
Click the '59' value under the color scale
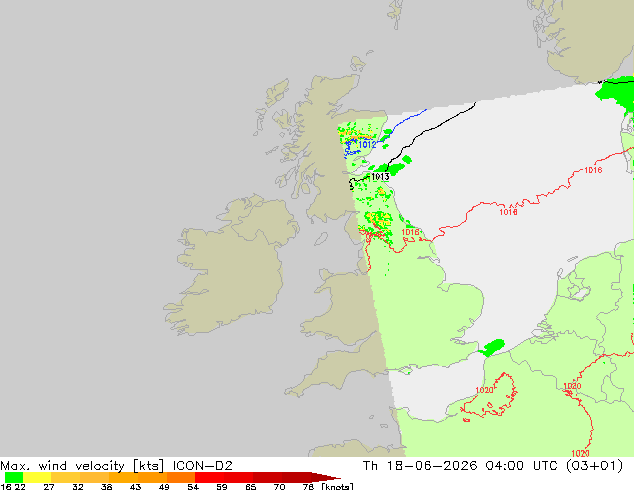(x=222, y=487)
